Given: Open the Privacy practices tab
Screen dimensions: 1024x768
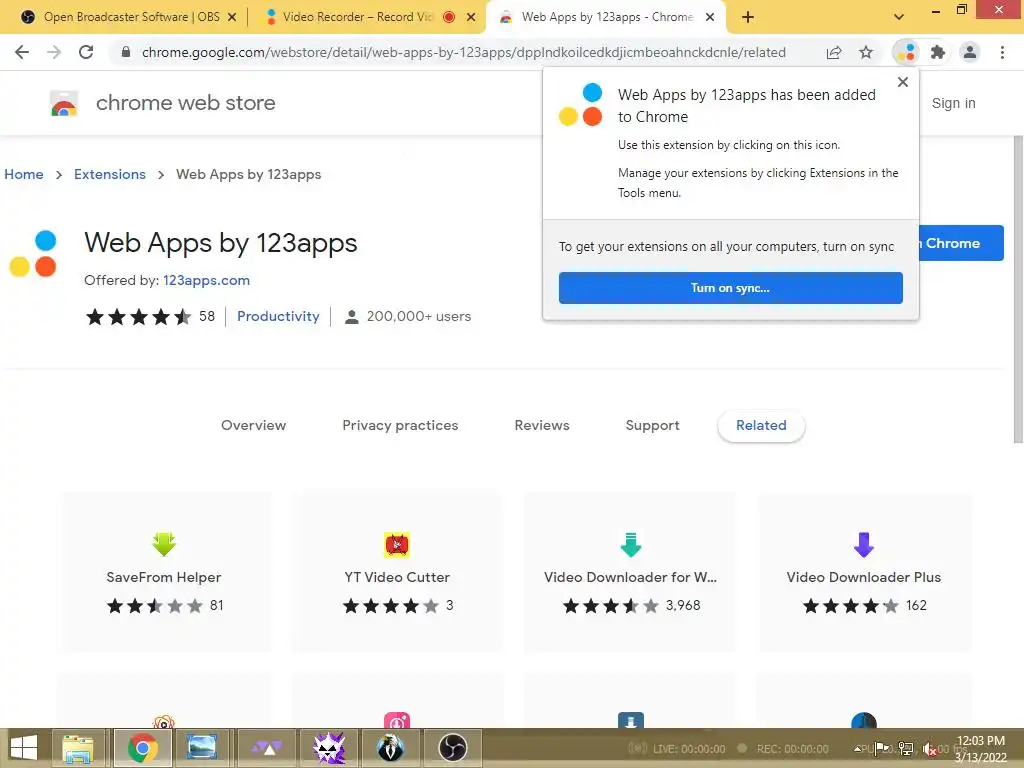Looking at the screenshot, I should coord(400,425).
